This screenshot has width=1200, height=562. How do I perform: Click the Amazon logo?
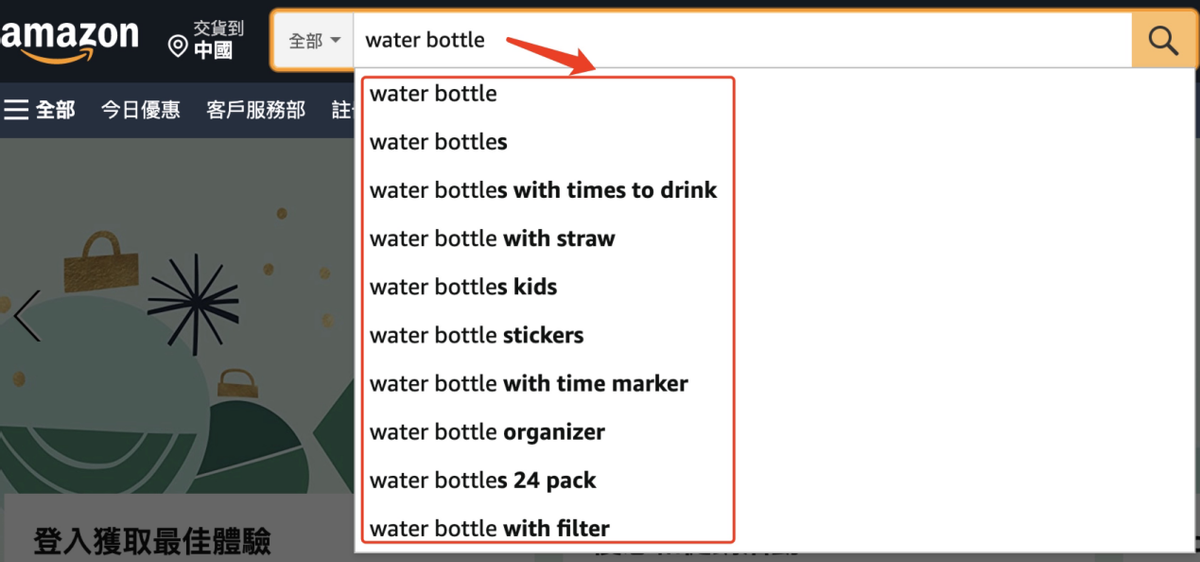pyautogui.click(x=70, y=40)
